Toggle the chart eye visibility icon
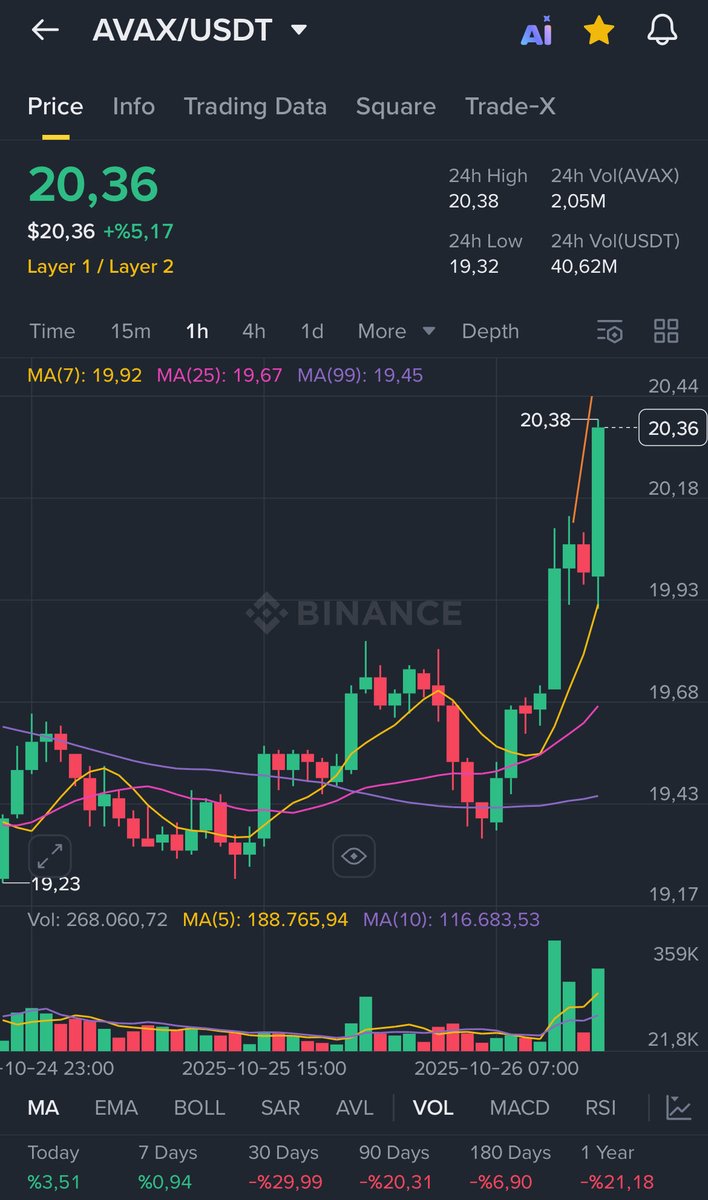Viewport: 708px width, 1200px height. click(354, 856)
